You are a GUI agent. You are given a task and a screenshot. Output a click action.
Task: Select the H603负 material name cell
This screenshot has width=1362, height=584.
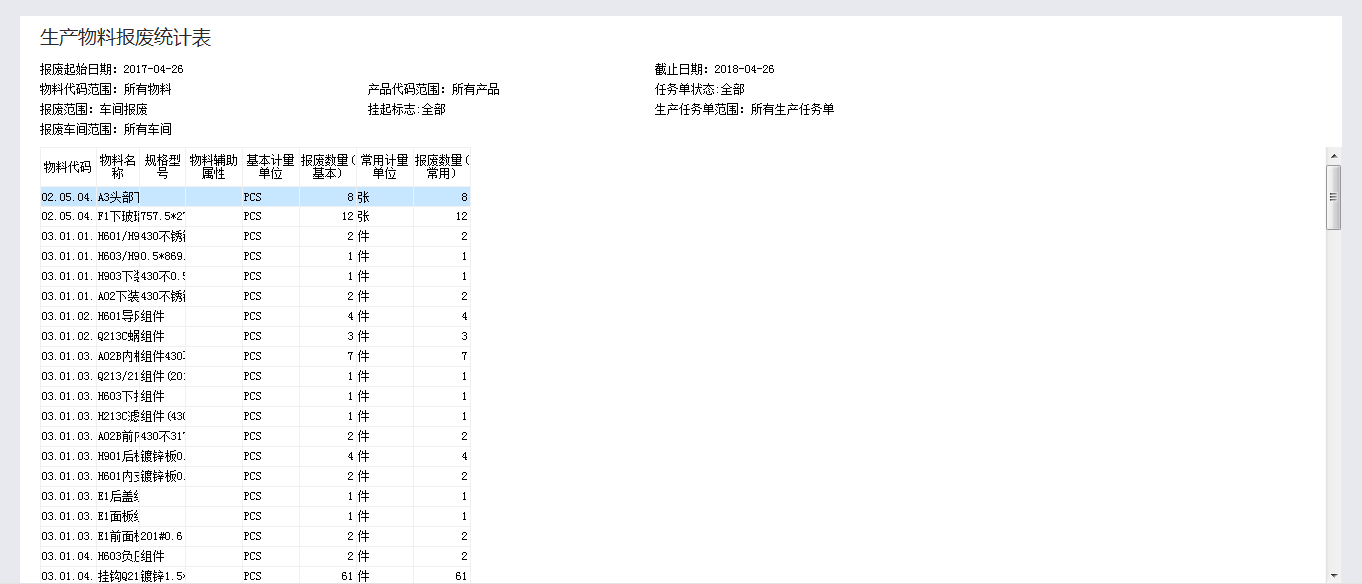coord(118,556)
